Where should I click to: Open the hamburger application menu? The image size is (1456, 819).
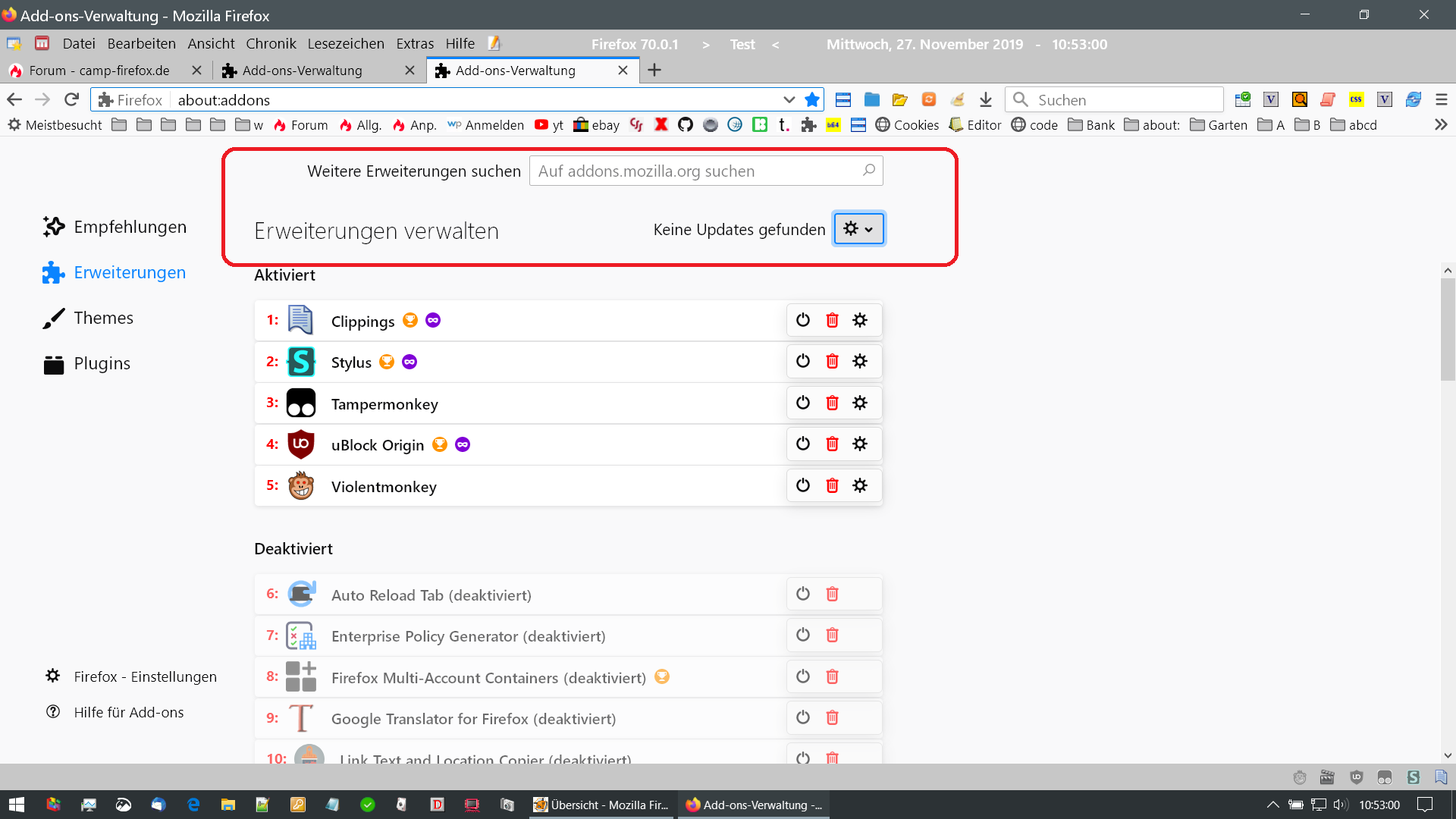(x=1441, y=99)
